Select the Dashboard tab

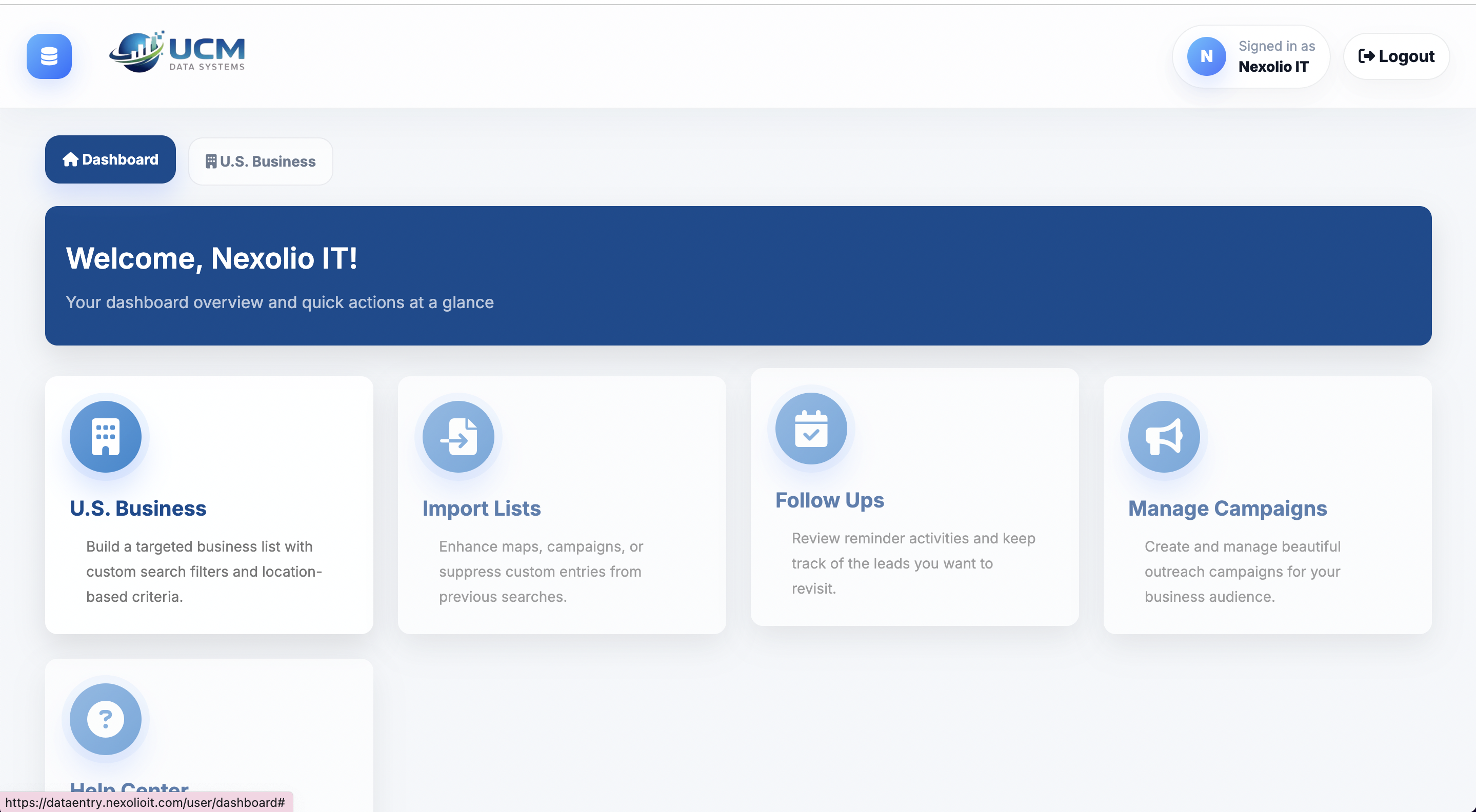(x=111, y=159)
